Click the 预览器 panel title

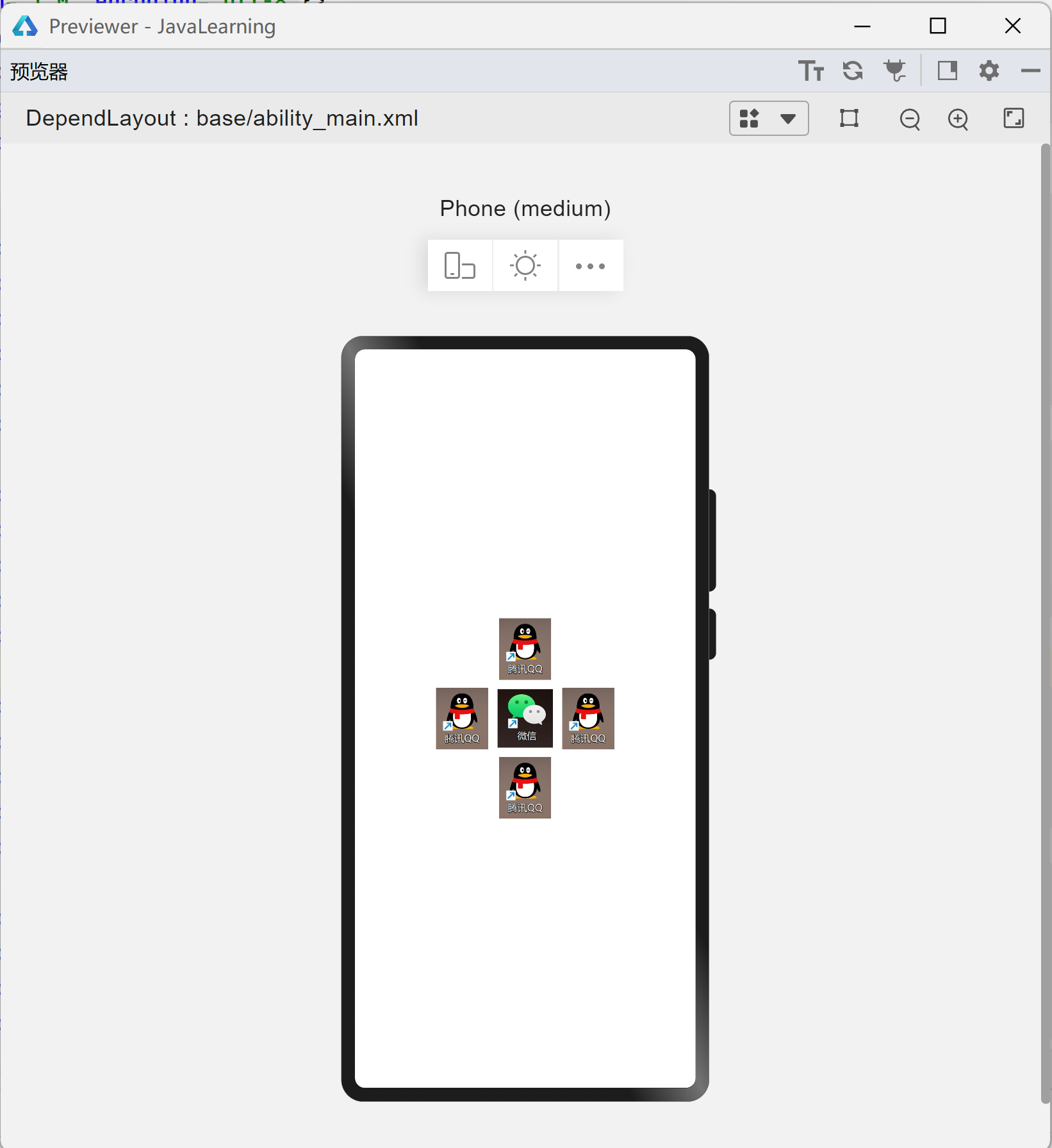(39, 71)
